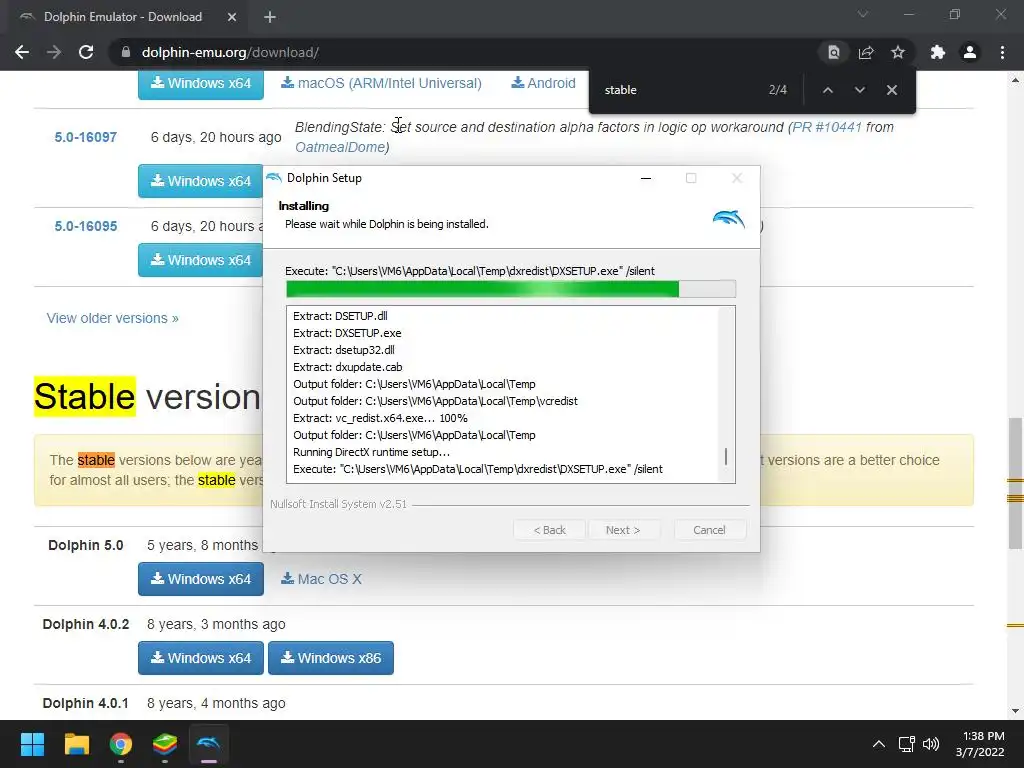Image resolution: width=1024 pixels, height=768 pixels.
Task: Download Dolphin 4.0.2 Windows x64
Action: pos(200,658)
